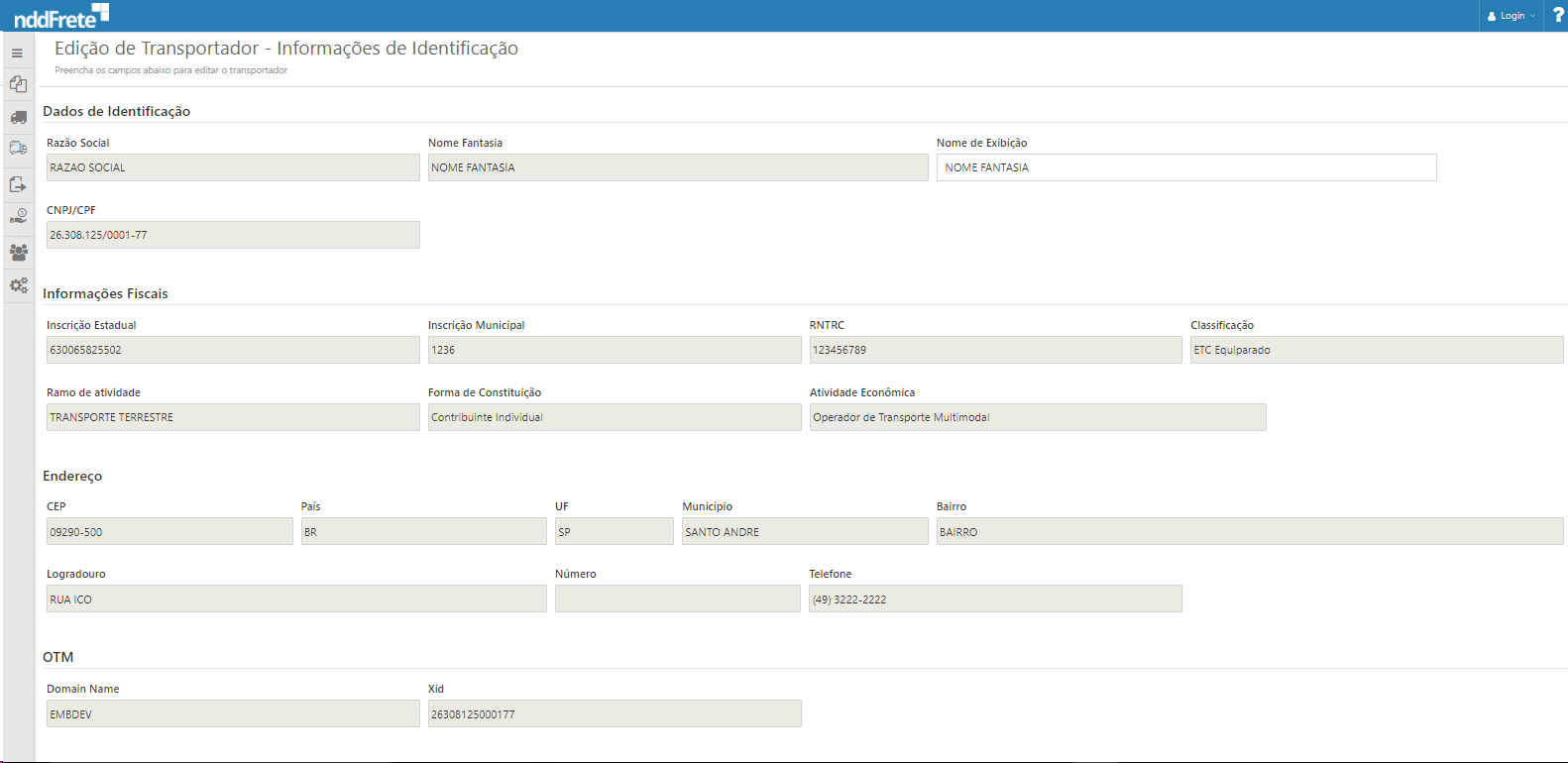
Task: Click the solid truck sidebar icon
Action: click(18, 117)
